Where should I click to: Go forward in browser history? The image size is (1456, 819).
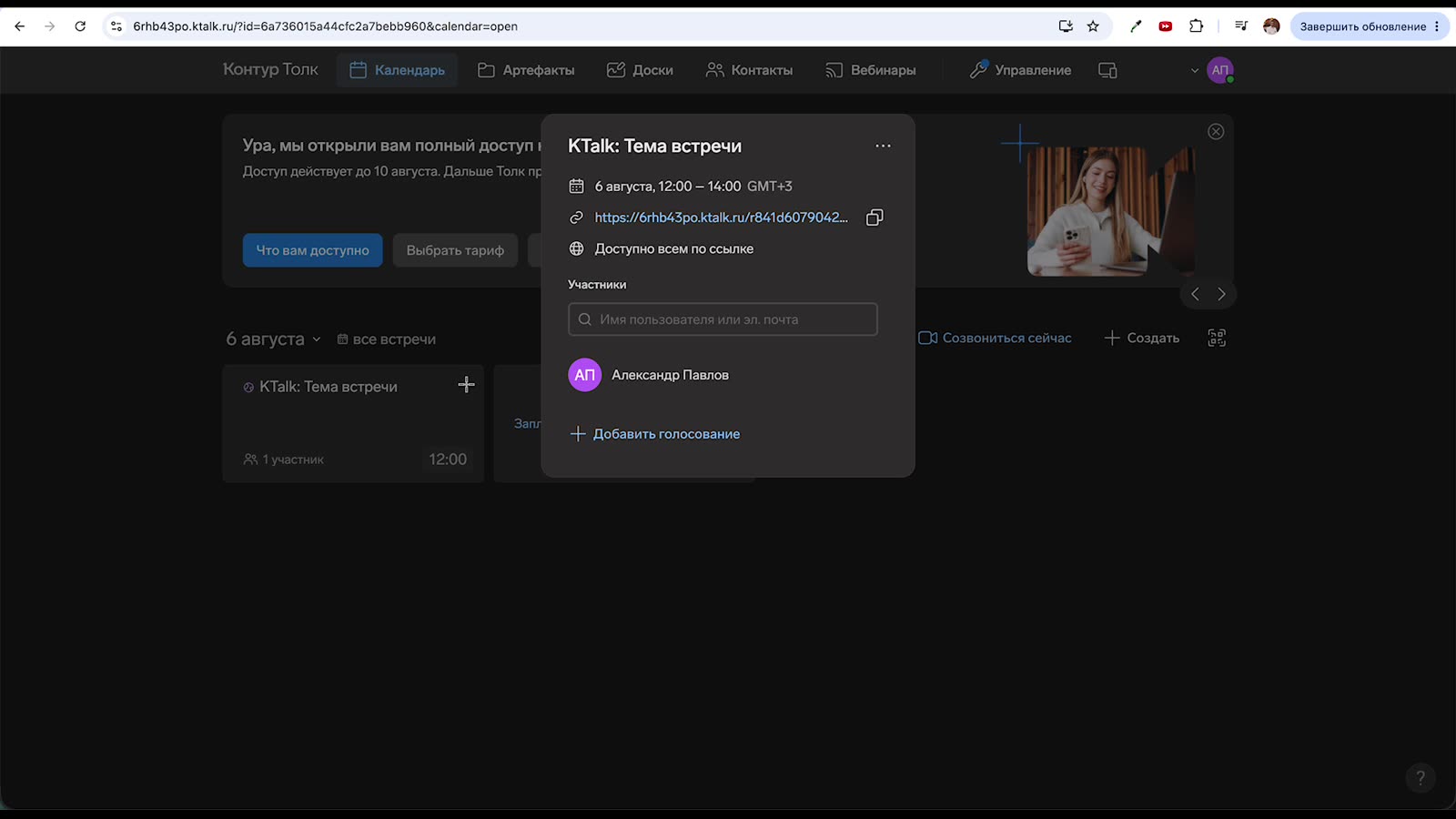pos(50,26)
